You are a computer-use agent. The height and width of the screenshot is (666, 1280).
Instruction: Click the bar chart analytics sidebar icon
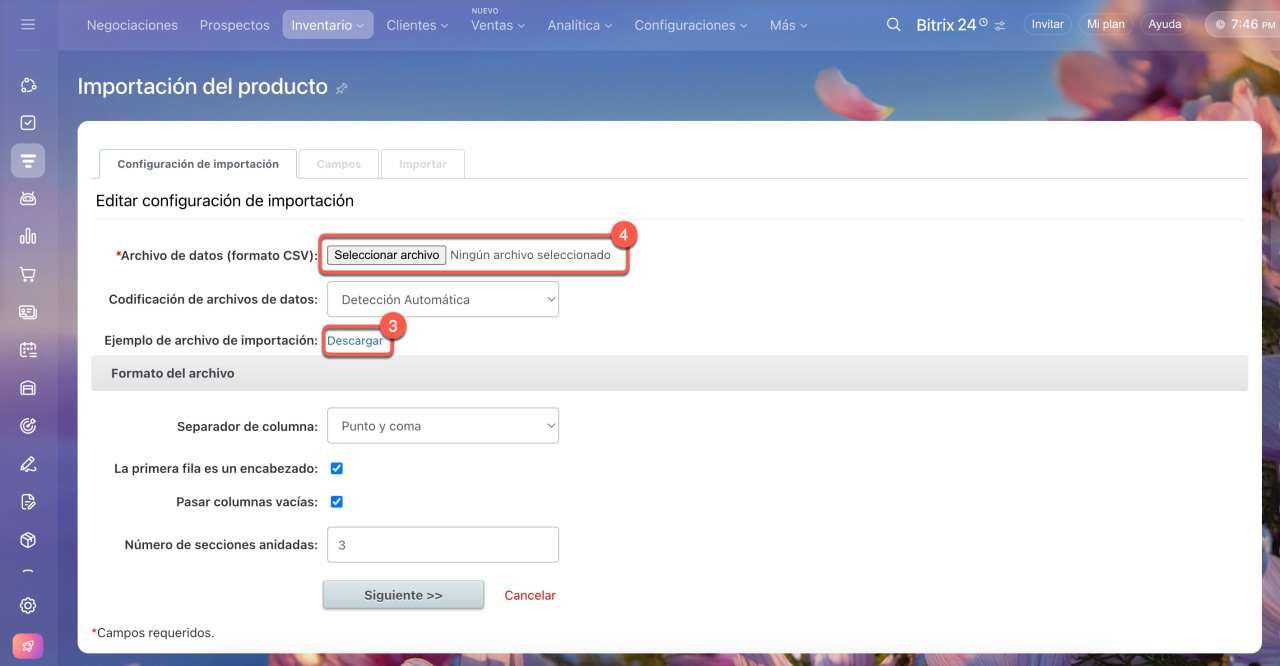[28, 236]
